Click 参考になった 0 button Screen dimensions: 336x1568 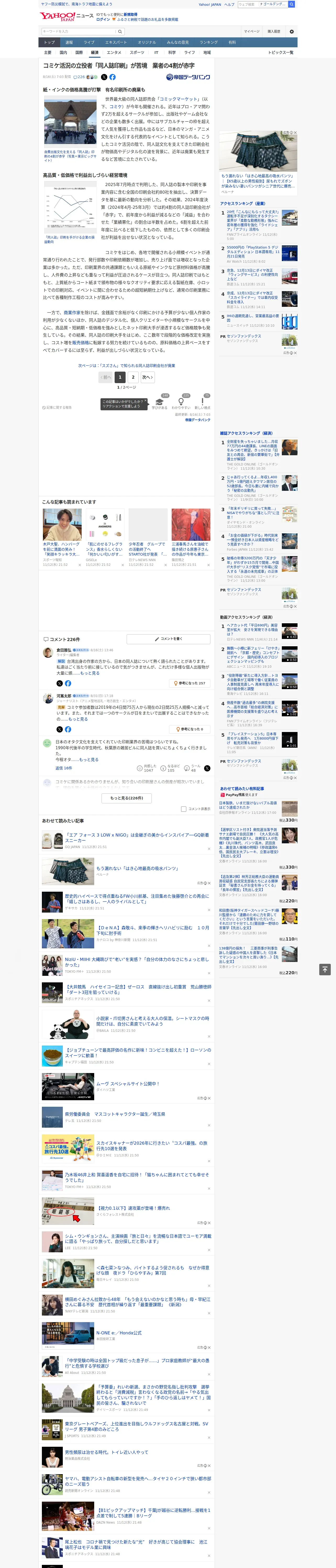[190, 729]
